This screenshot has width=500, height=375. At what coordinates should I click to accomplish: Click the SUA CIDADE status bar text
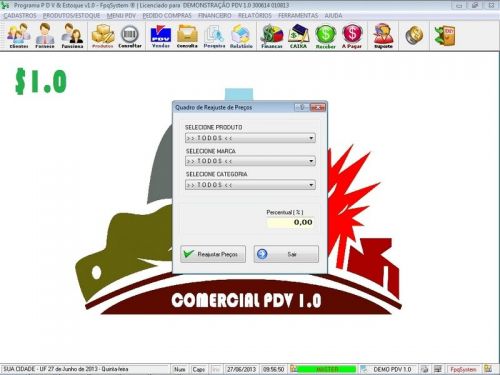coord(66,369)
